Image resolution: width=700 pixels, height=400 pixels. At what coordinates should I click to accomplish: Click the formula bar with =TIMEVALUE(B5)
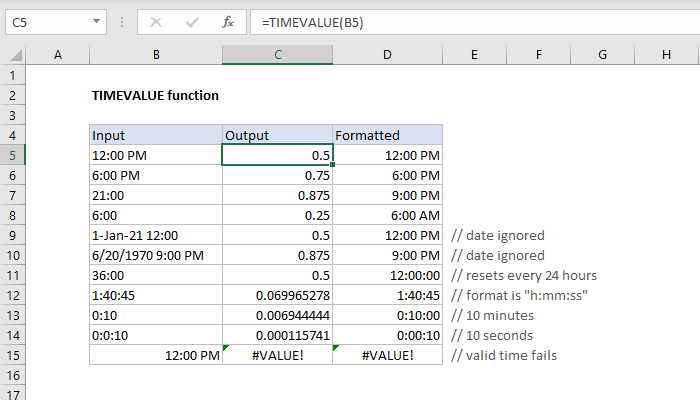click(x=475, y=22)
